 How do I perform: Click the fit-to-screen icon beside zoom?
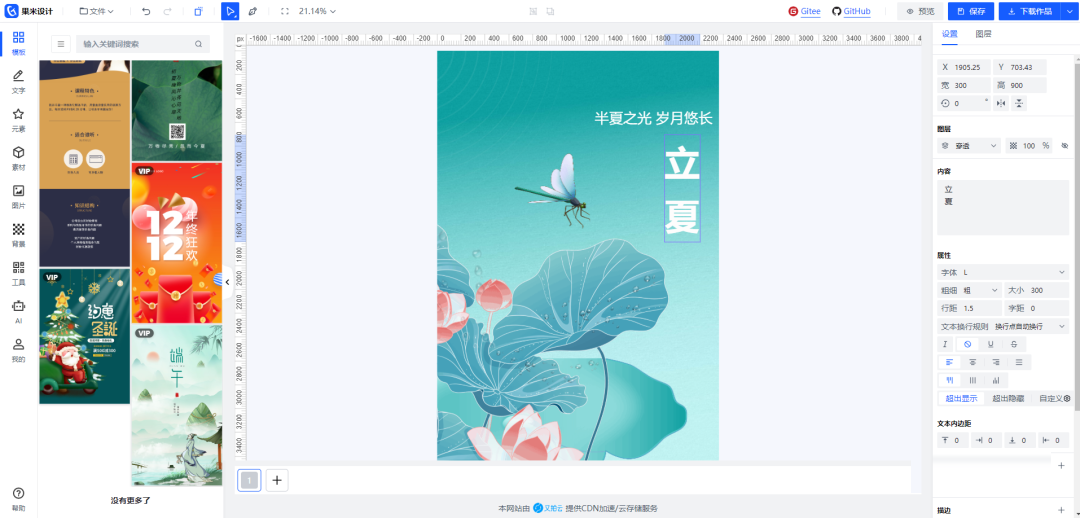click(x=285, y=11)
